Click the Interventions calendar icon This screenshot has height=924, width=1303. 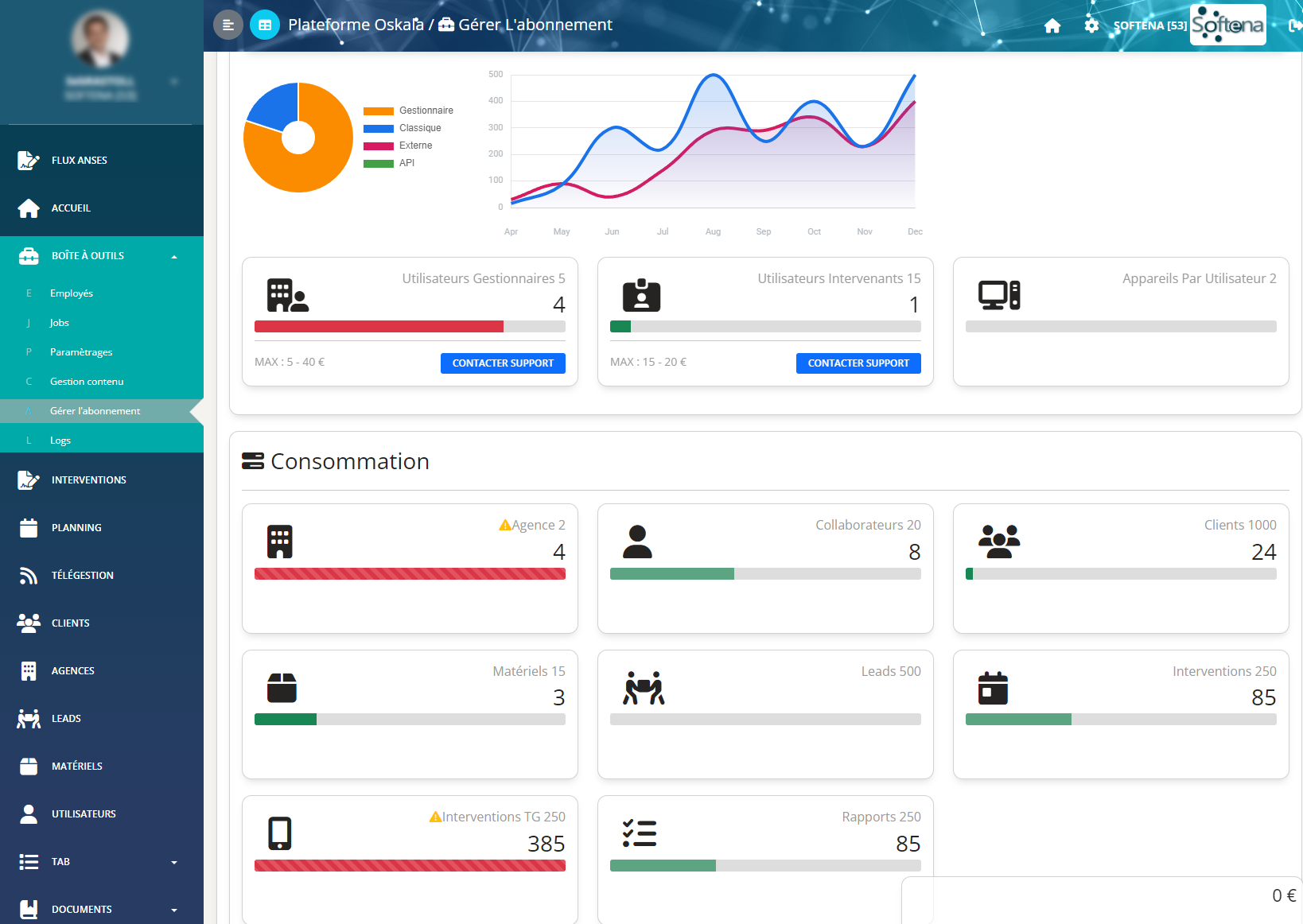[x=993, y=689]
